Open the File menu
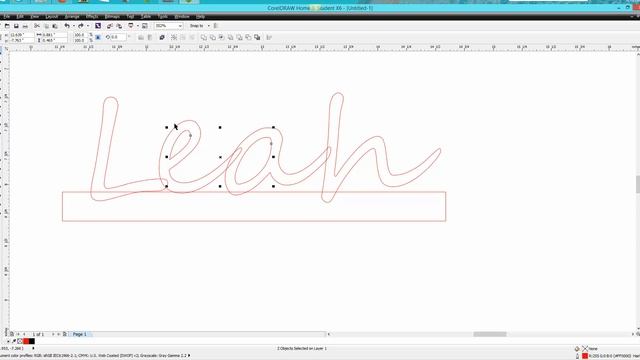 [7, 17]
